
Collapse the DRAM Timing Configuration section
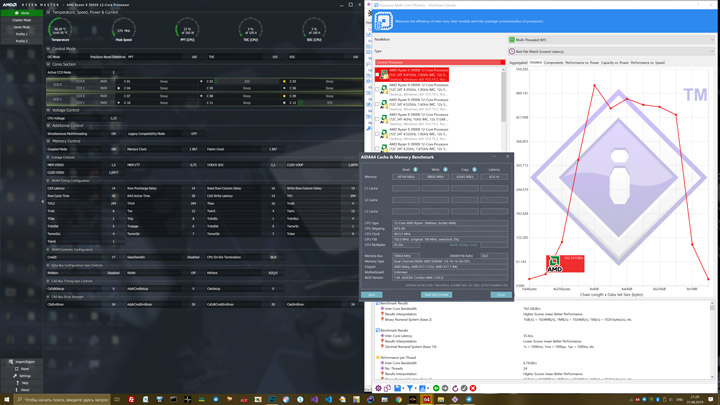48,180
